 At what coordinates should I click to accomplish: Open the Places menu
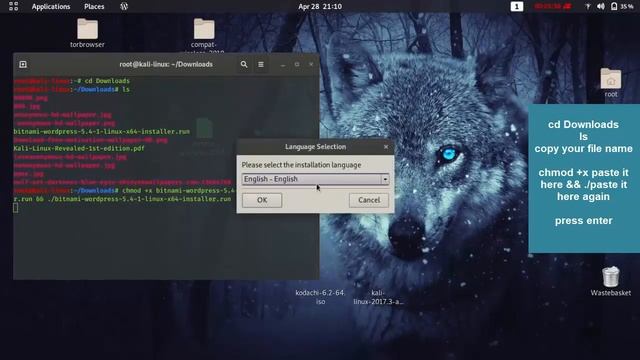tap(94, 7)
